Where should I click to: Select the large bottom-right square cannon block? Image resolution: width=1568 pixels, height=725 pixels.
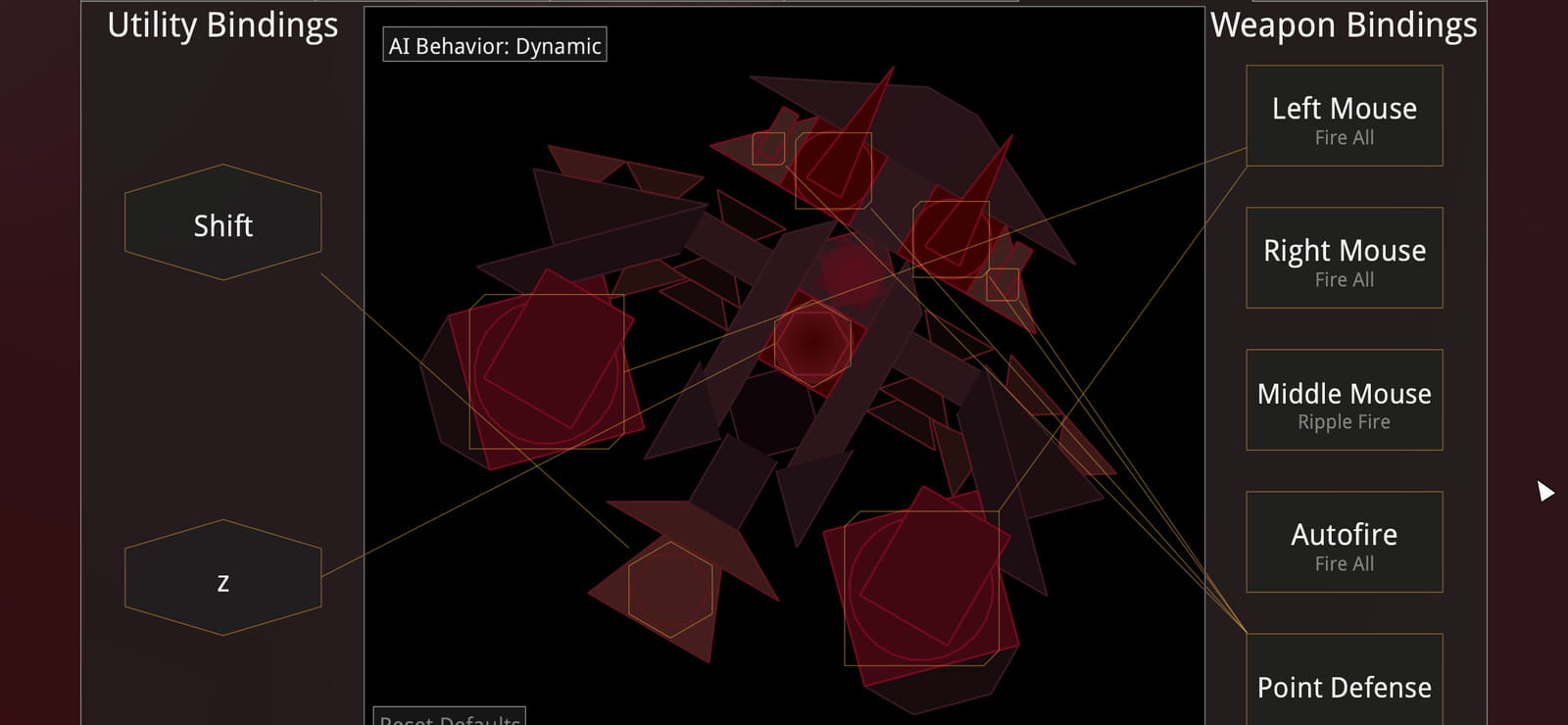pyautogui.click(x=922, y=588)
